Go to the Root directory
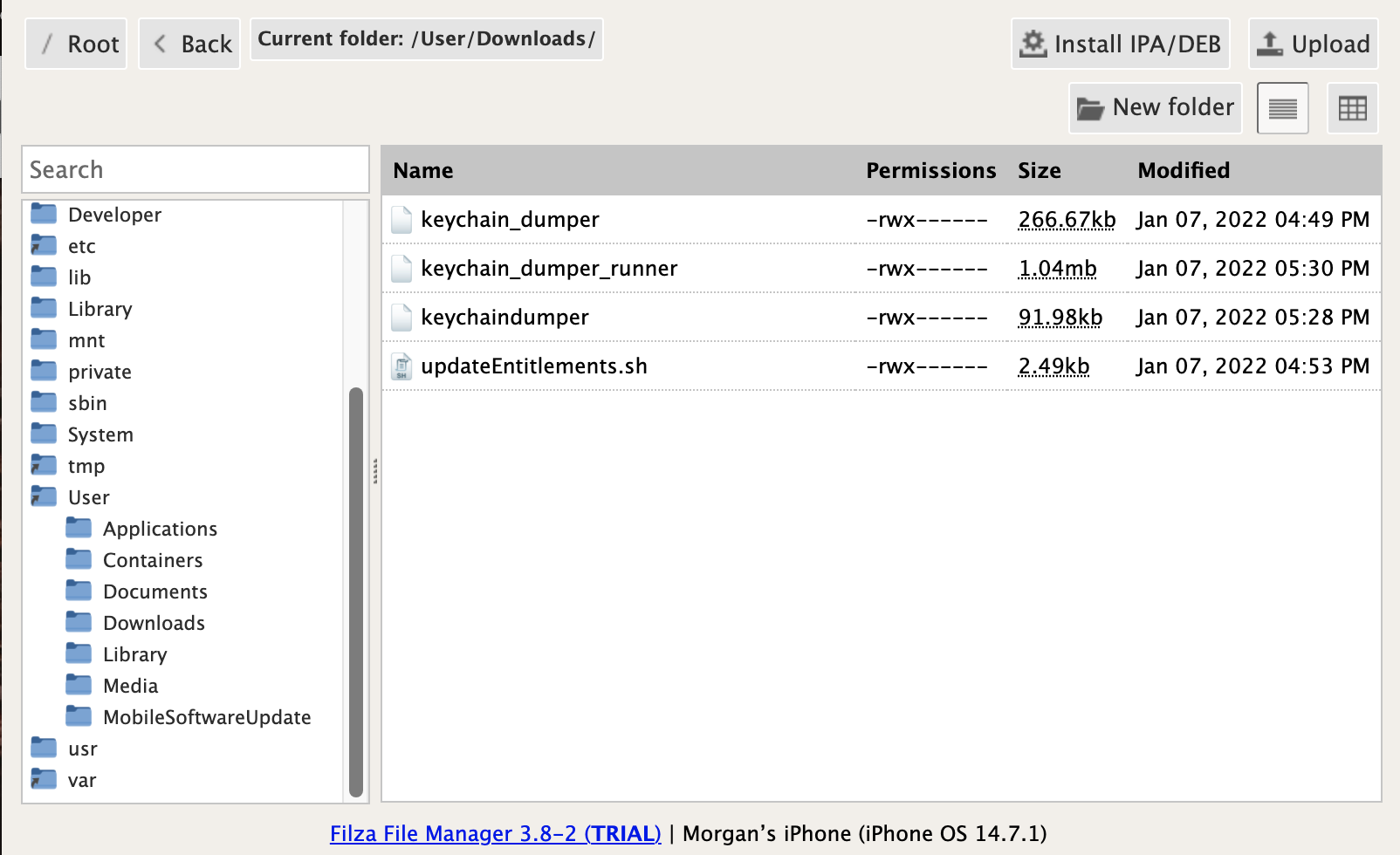Screen dimensions: 1400x855 tap(76, 44)
